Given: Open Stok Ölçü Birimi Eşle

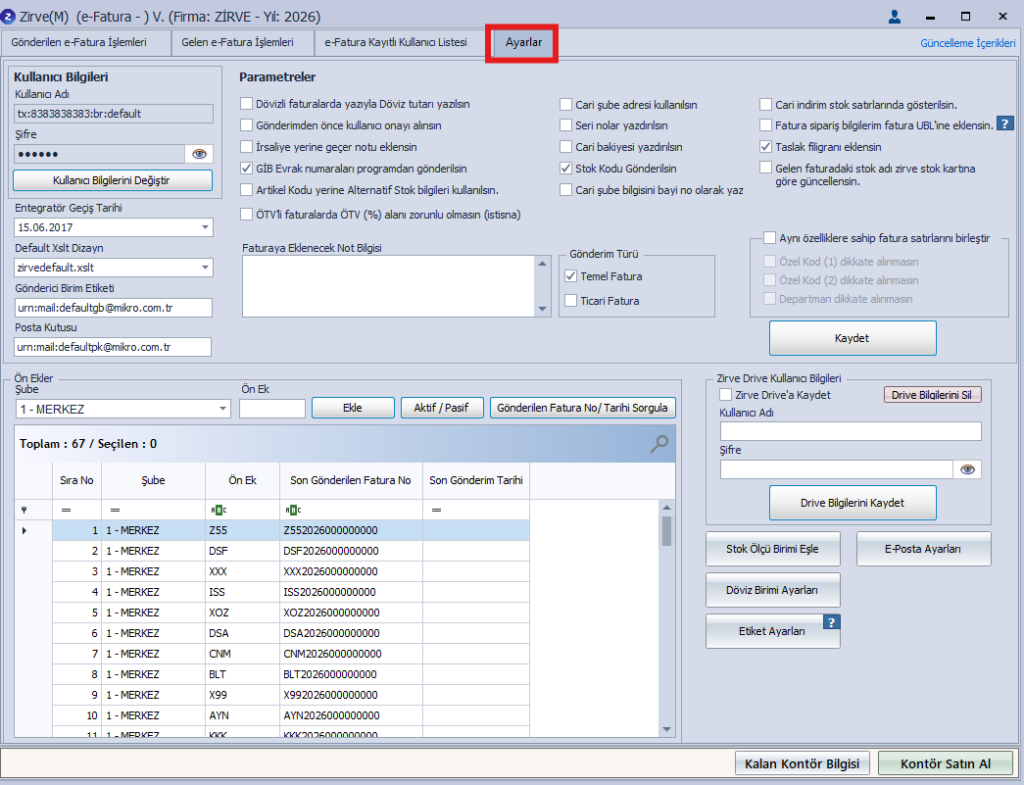Looking at the screenshot, I should point(773,549).
